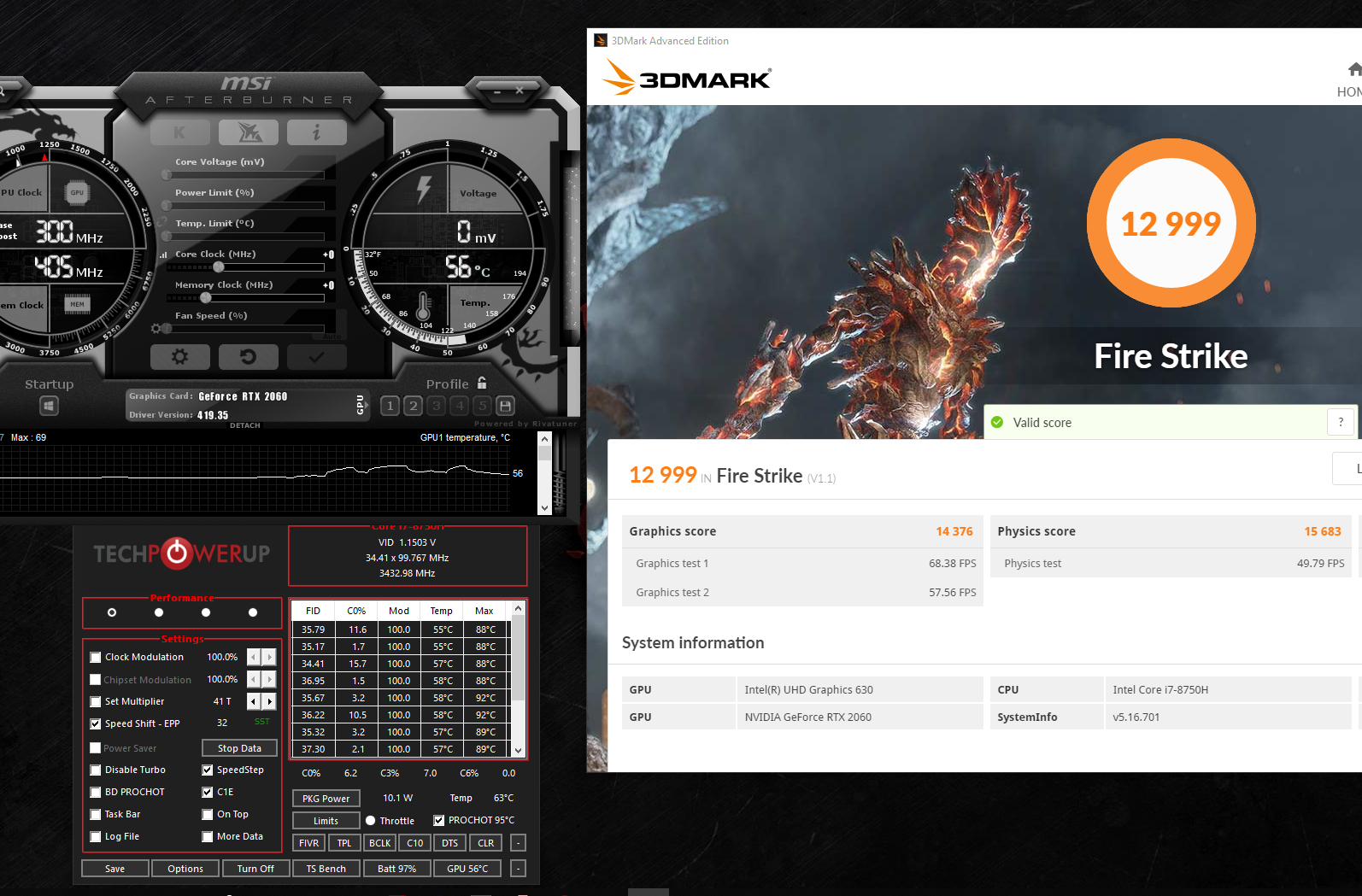The image size is (1362, 896).
Task: Toggle the Profile padlock icon in Afterburner
Action: tap(482, 383)
